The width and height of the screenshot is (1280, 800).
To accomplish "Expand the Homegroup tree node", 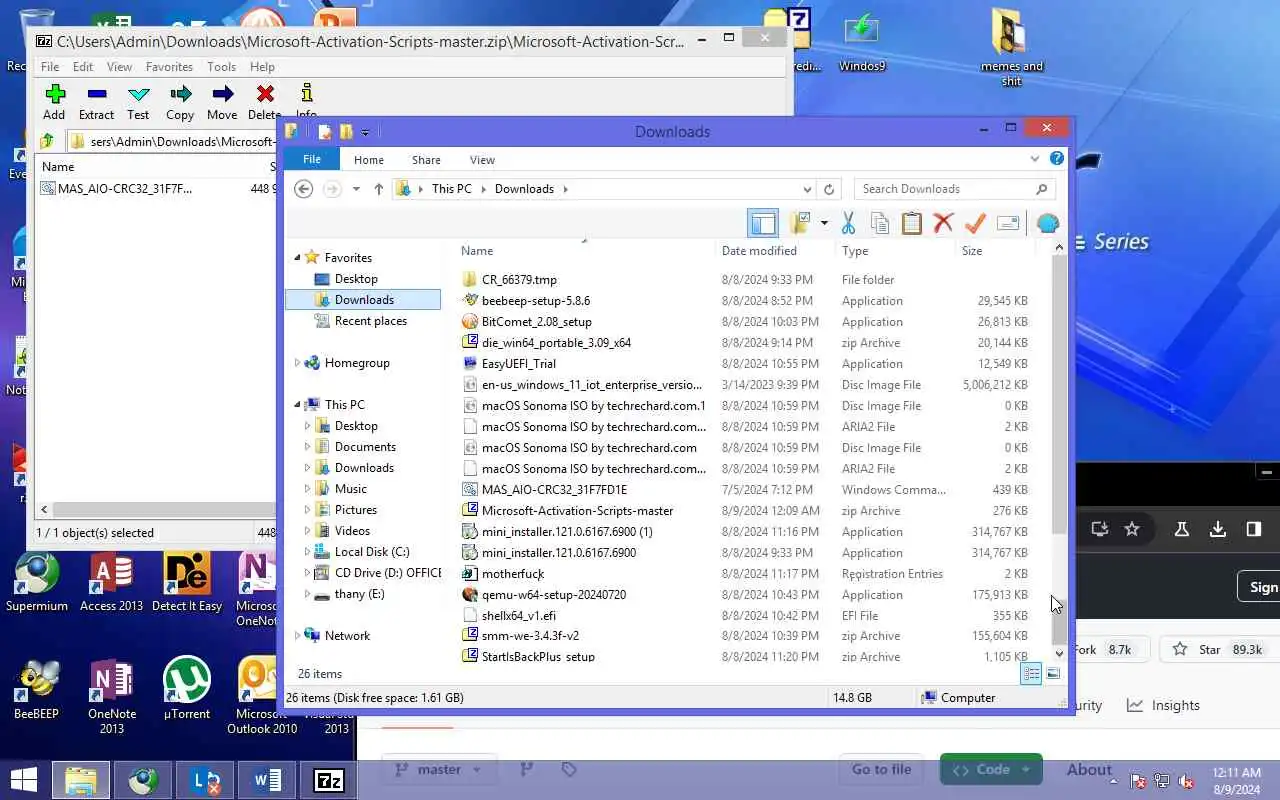I will coord(297,363).
